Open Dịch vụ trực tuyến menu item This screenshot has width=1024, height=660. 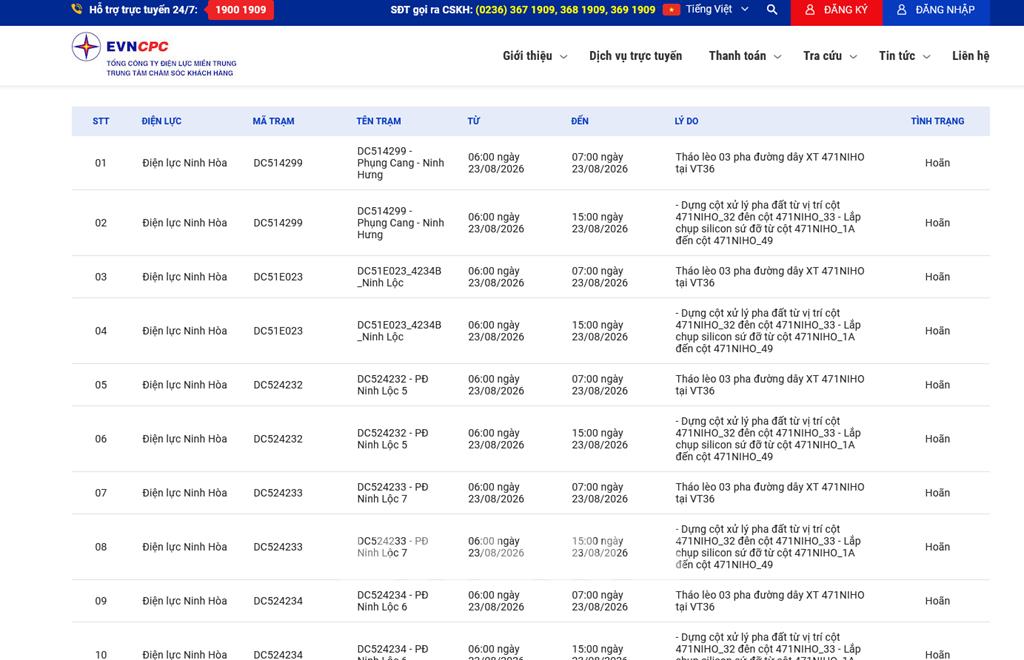(635, 56)
